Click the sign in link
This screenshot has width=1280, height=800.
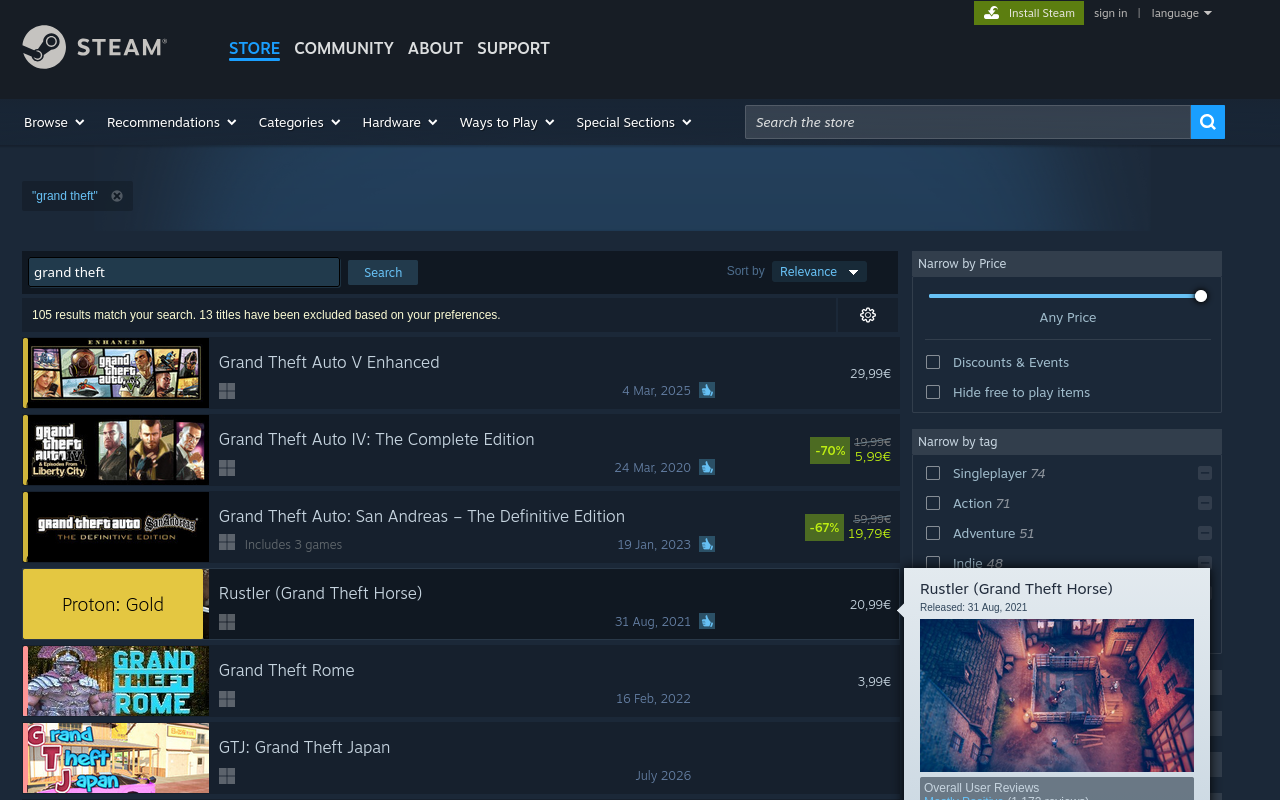[1110, 13]
